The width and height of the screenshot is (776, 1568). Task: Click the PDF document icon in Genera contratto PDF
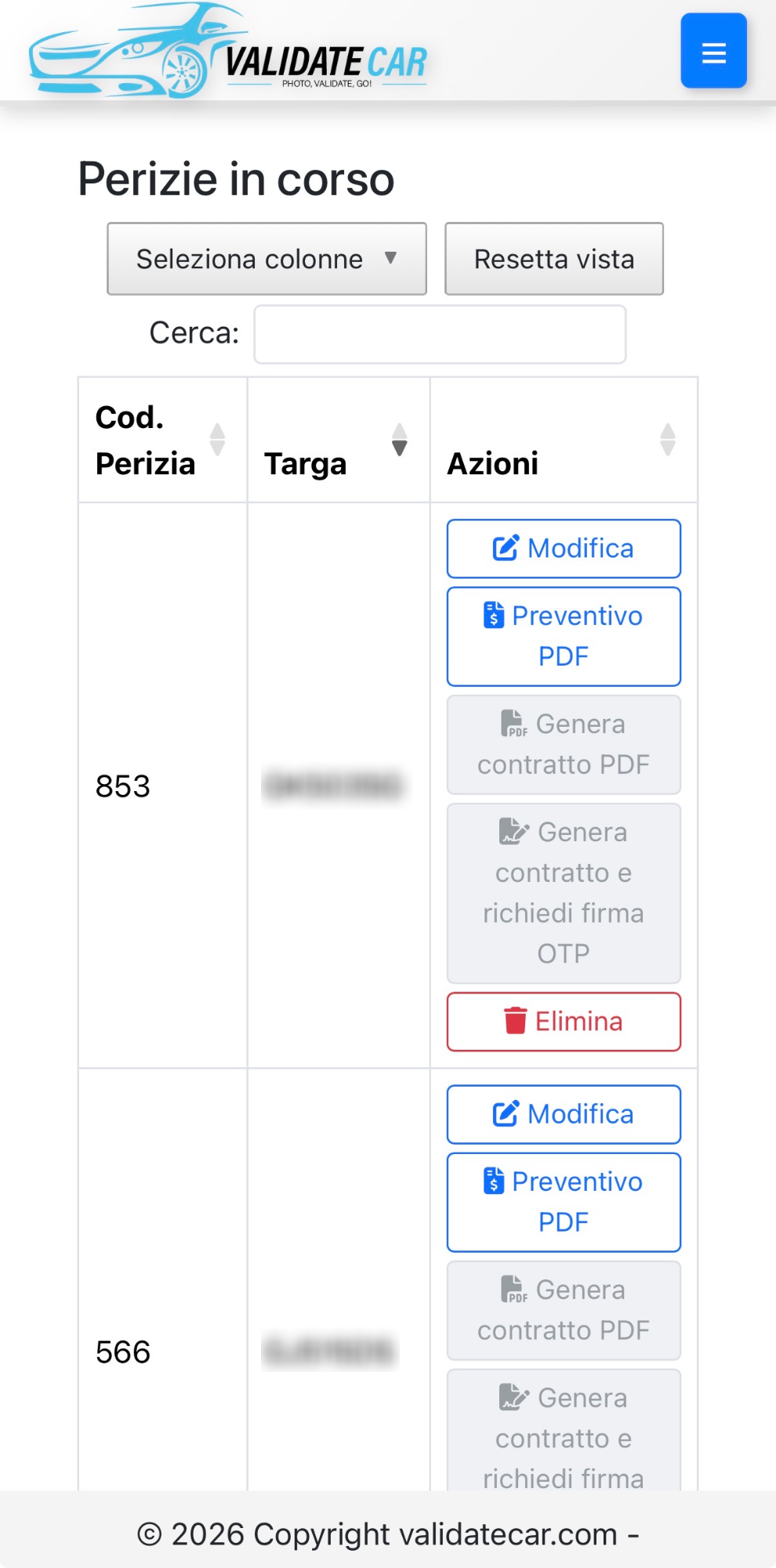point(513,724)
